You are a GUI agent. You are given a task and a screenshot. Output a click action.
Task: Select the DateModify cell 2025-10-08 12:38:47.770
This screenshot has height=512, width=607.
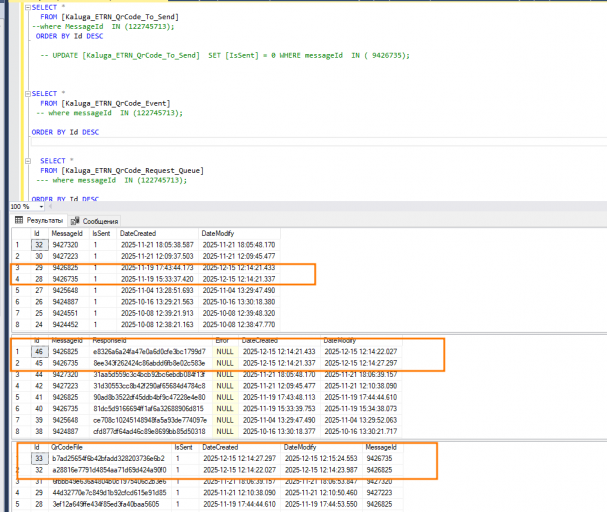pos(239,324)
